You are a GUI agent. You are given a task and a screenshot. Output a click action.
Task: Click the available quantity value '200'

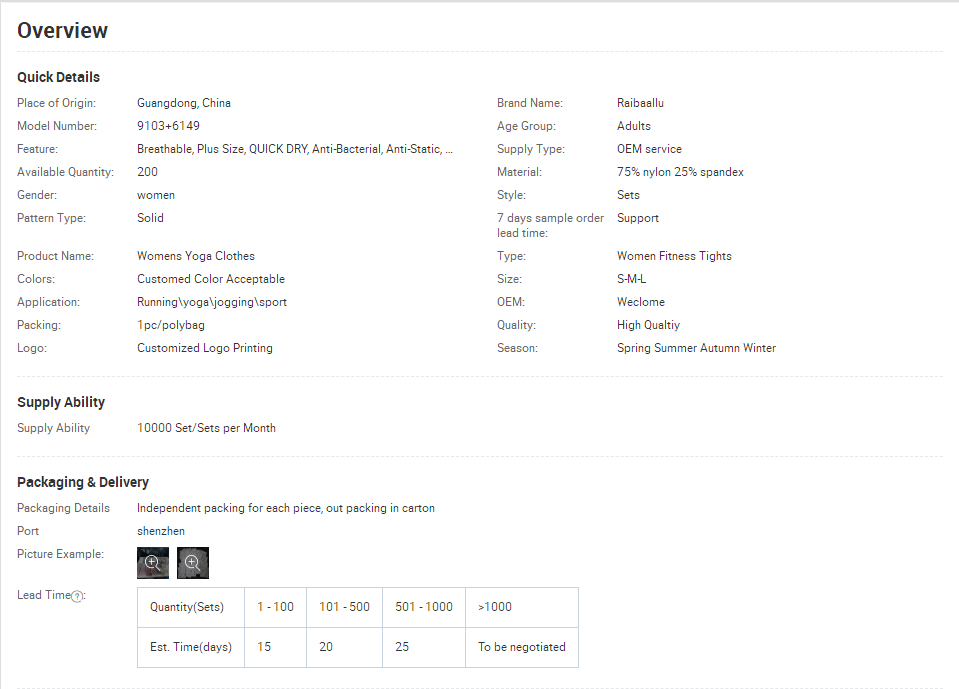coord(147,172)
